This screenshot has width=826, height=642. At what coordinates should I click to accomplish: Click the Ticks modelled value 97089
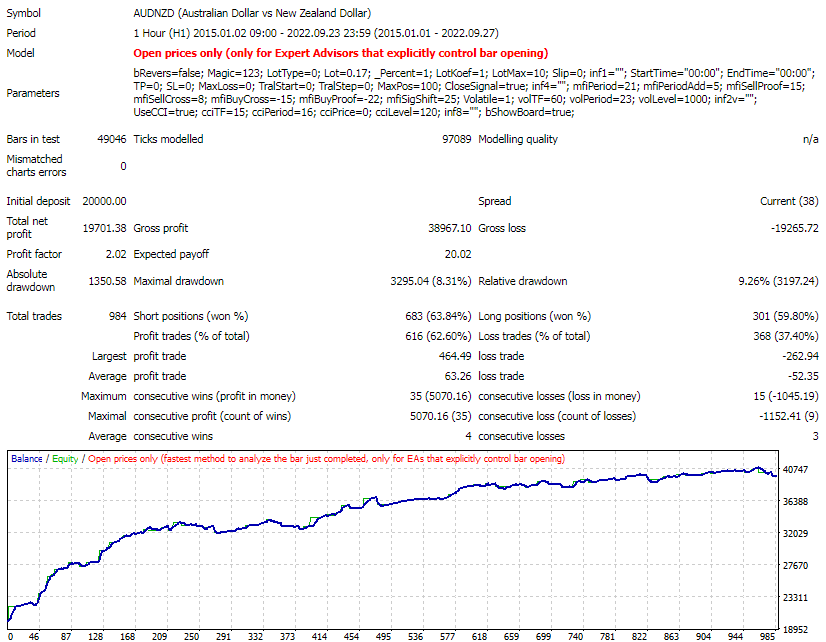pos(456,139)
